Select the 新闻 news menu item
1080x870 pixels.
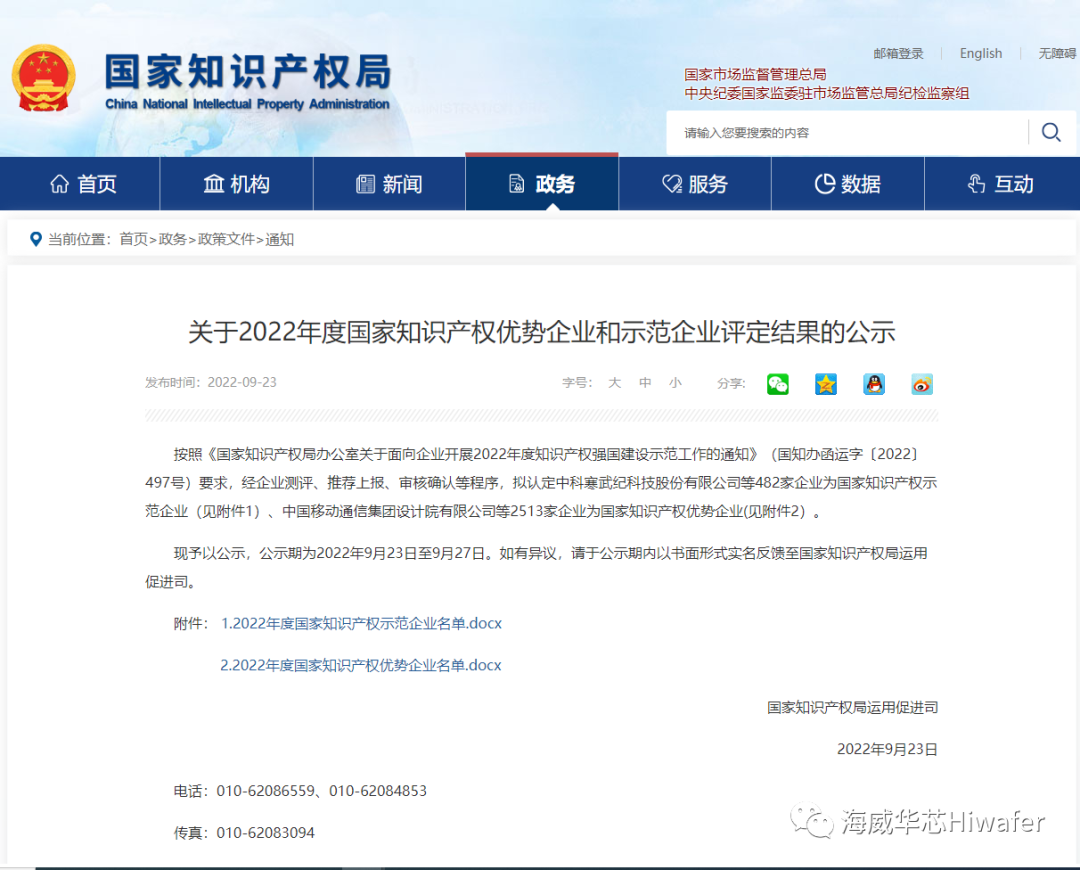[x=389, y=184]
